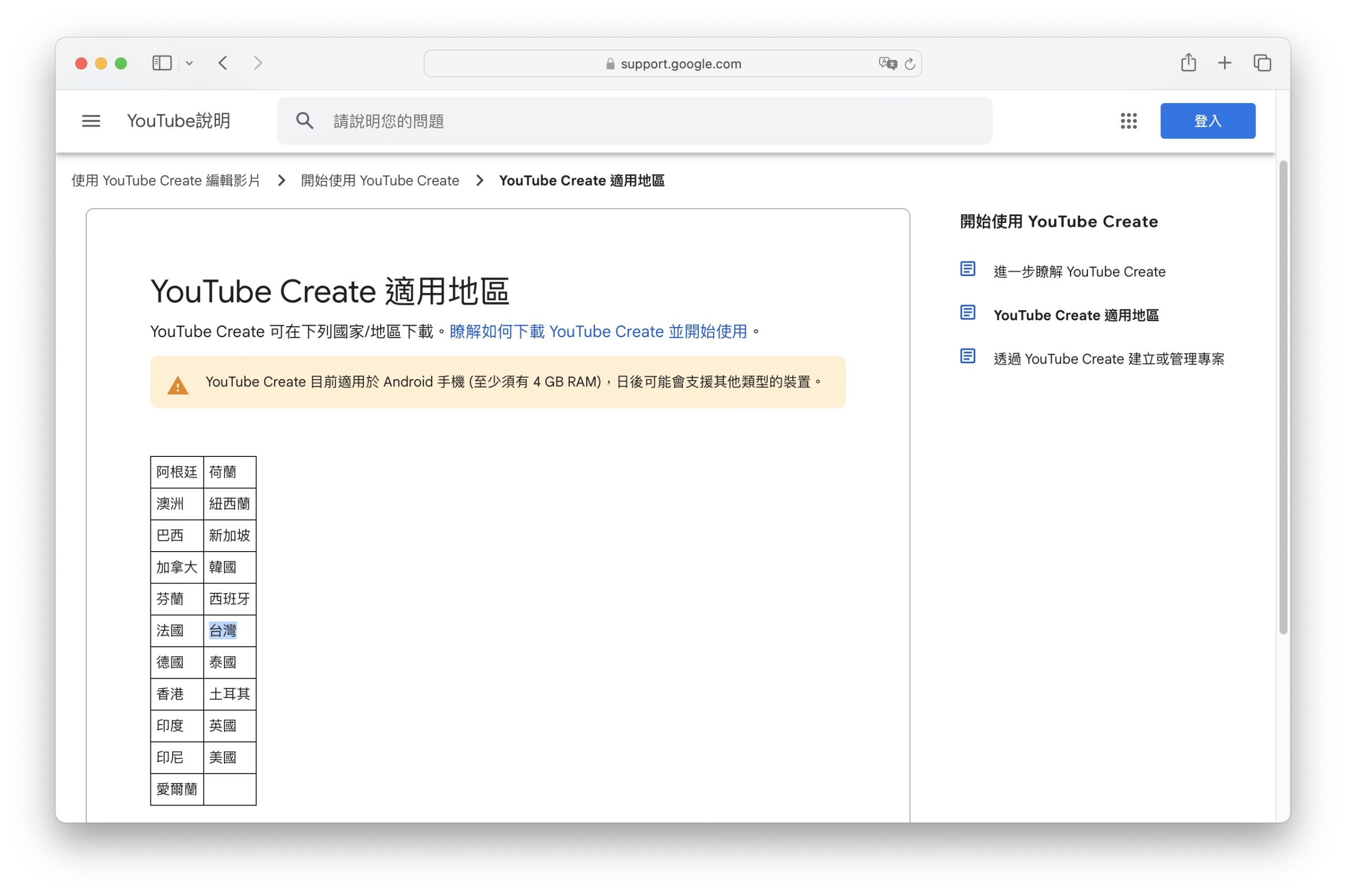Click table cell 巴西

[177, 535]
